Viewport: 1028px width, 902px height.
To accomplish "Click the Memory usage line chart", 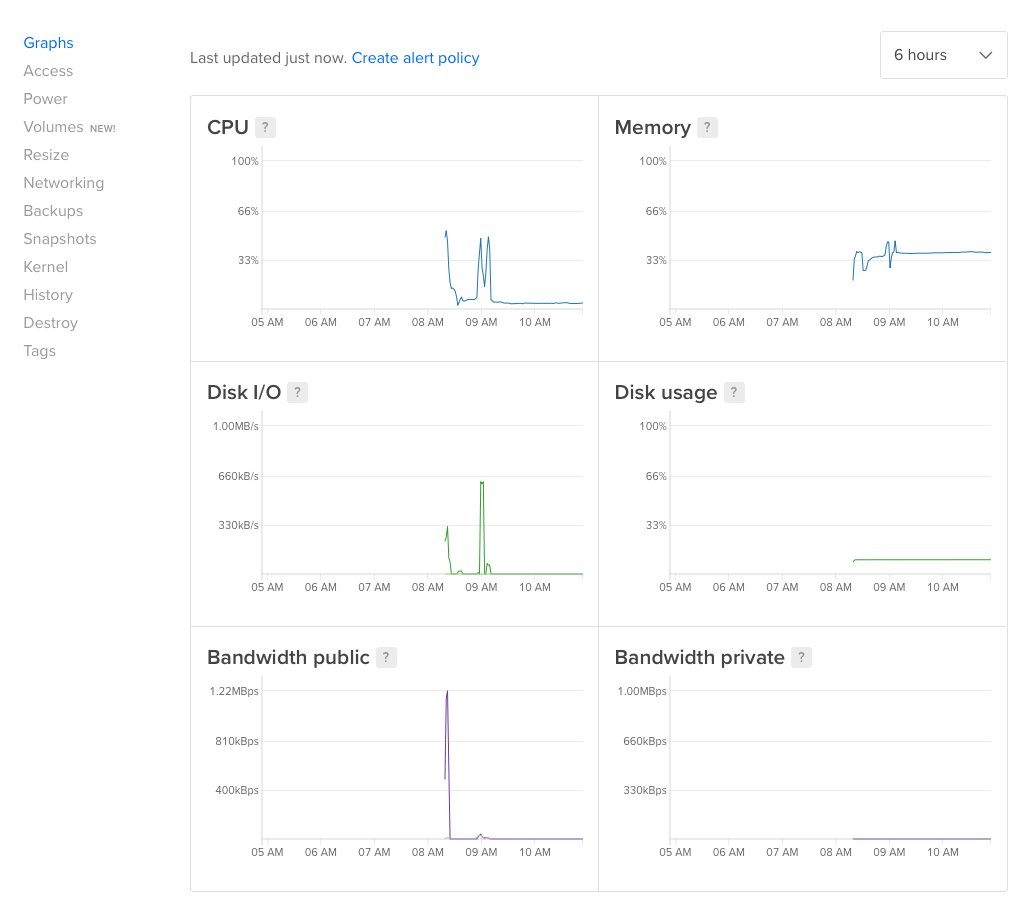I will [830, 235].
